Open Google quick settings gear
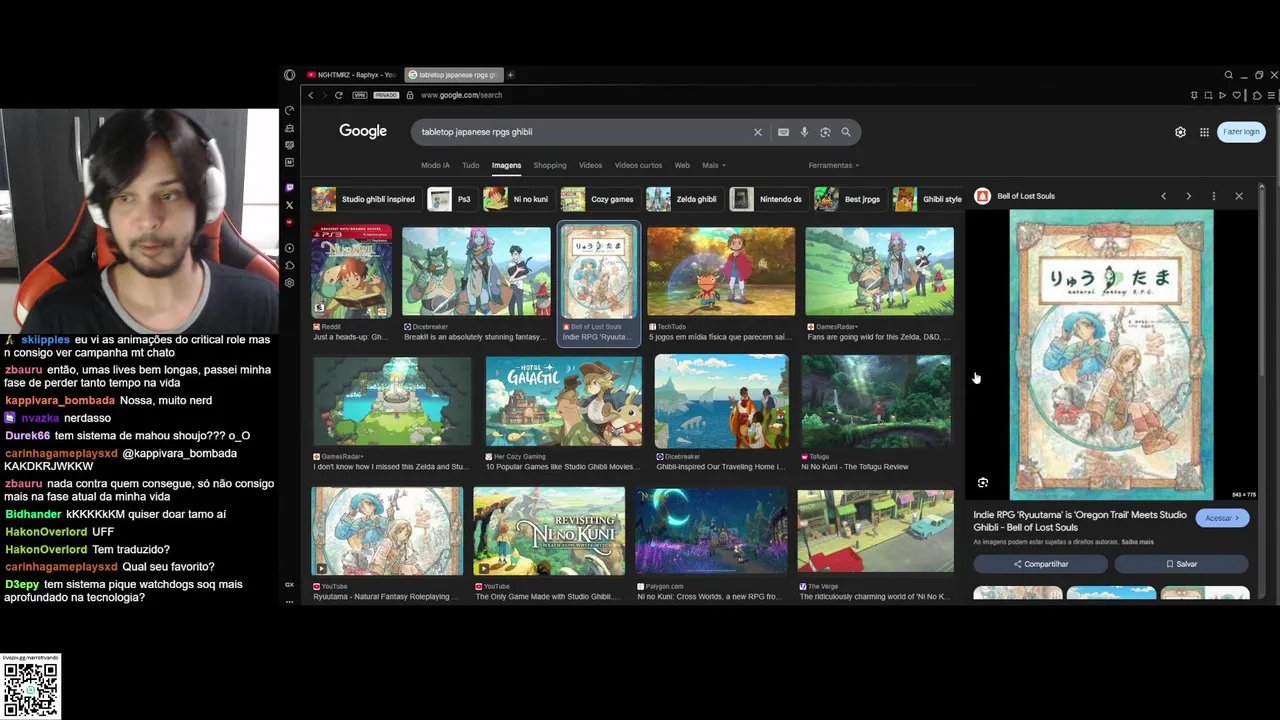 point(1180,132)
